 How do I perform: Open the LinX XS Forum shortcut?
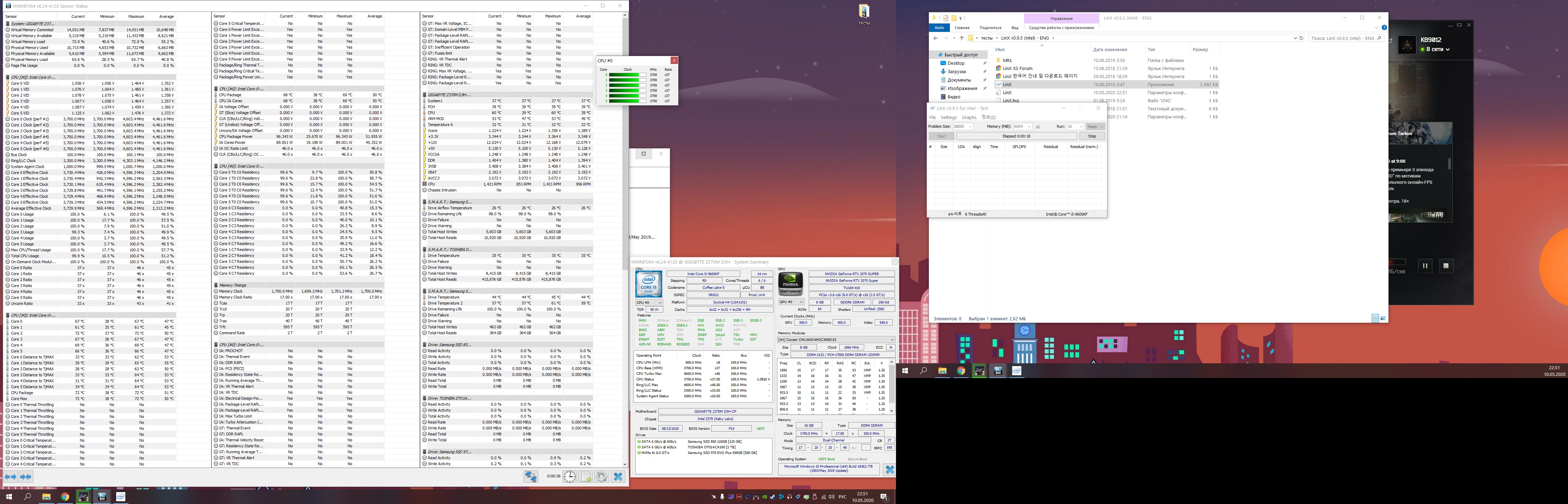[1017, 68]
